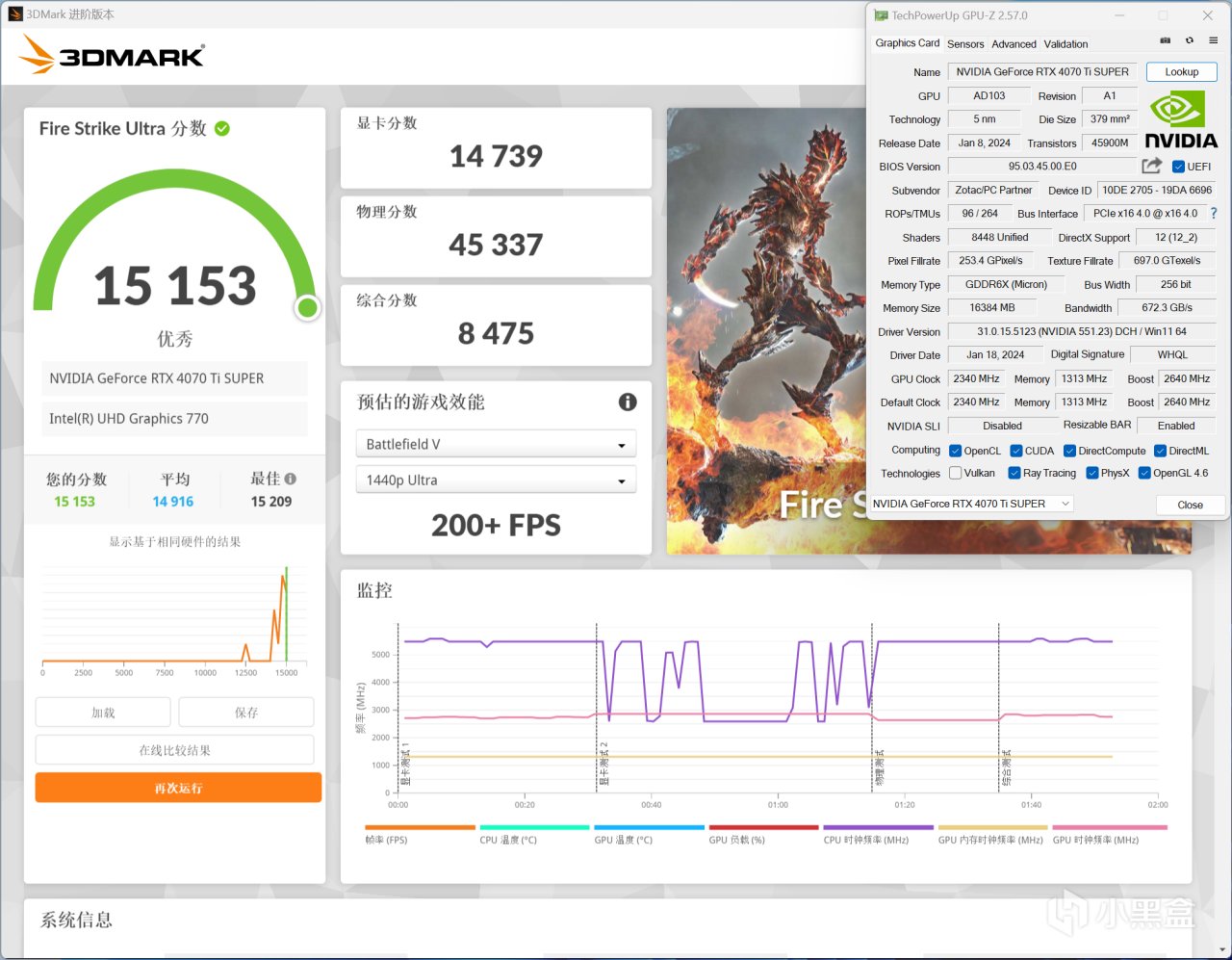The width and height of the screenshot is (1232, 960).
Task: Open the Battlefield V game dropdown
Action: click(x=496, y=444)
